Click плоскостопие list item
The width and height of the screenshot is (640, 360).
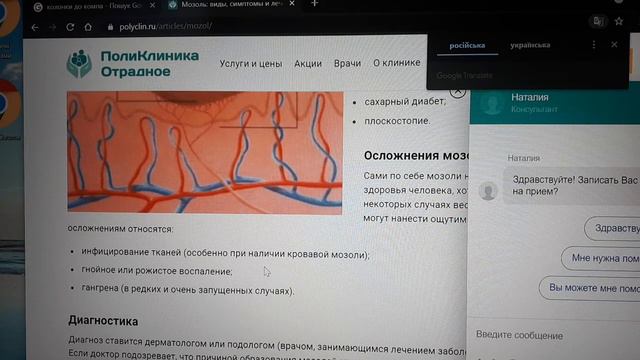pyautogui.click(x=397, y=121)
